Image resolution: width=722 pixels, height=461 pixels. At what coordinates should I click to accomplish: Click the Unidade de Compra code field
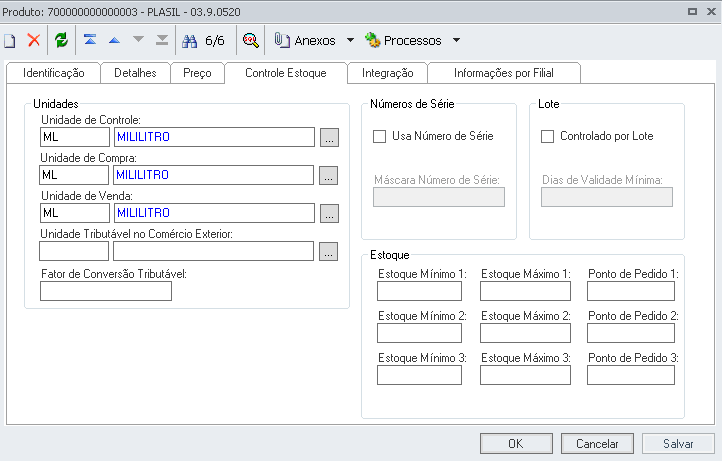(x=74, y=175)
